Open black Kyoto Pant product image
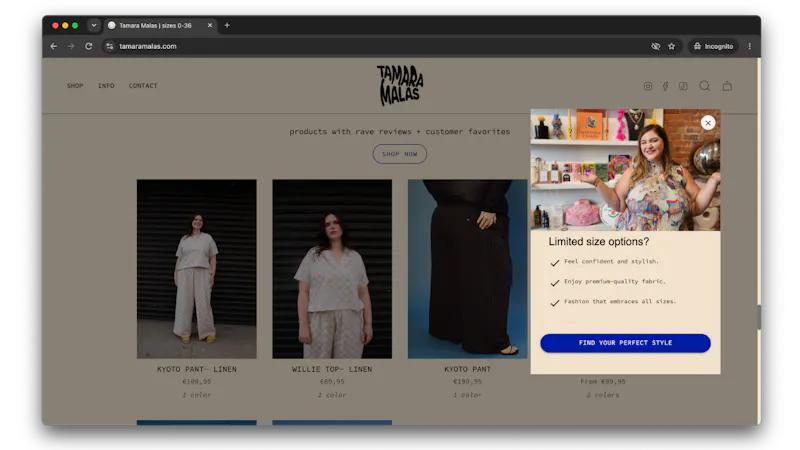 point(467,269)
